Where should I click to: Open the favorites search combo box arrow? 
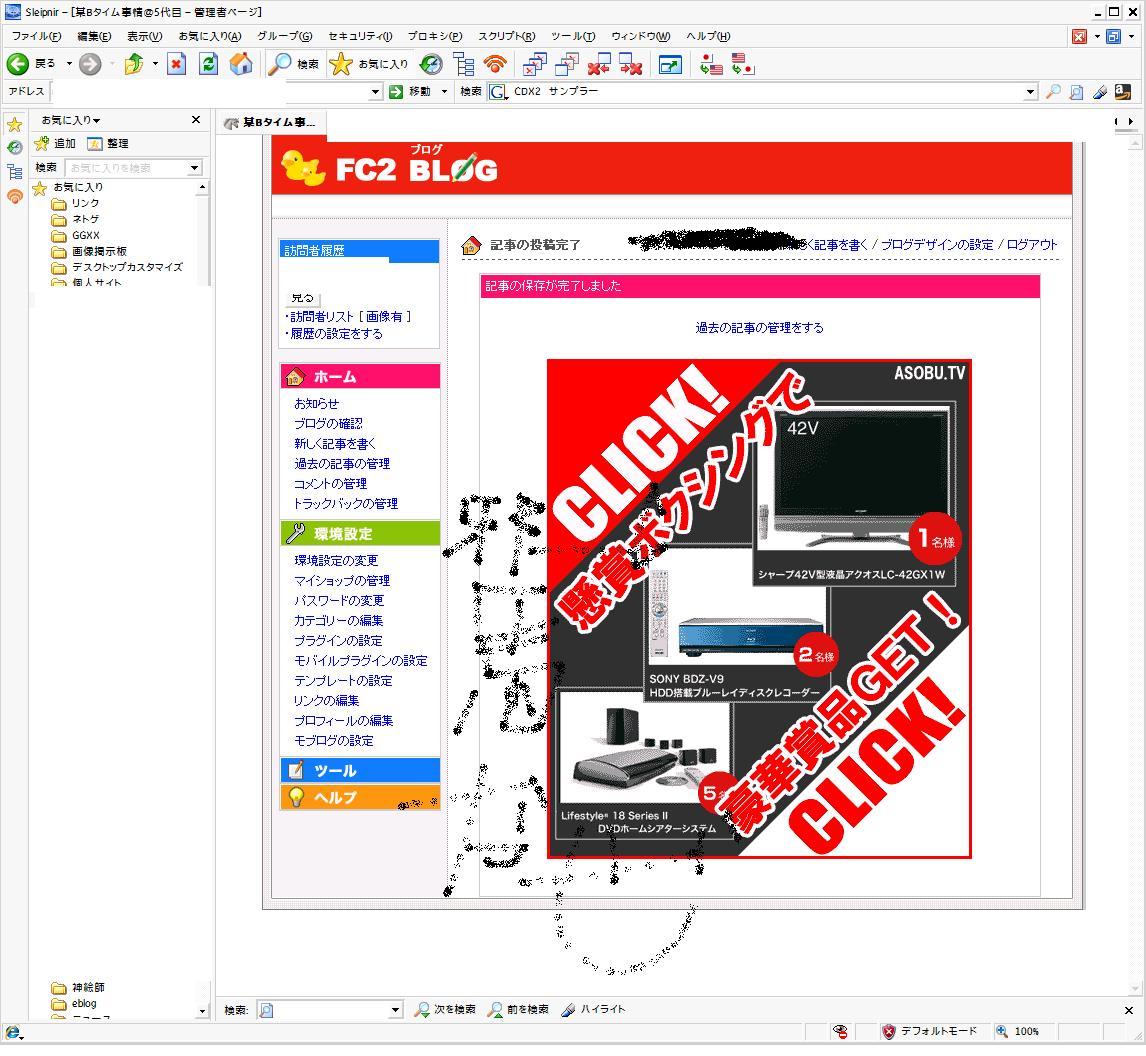coord(194,167)
